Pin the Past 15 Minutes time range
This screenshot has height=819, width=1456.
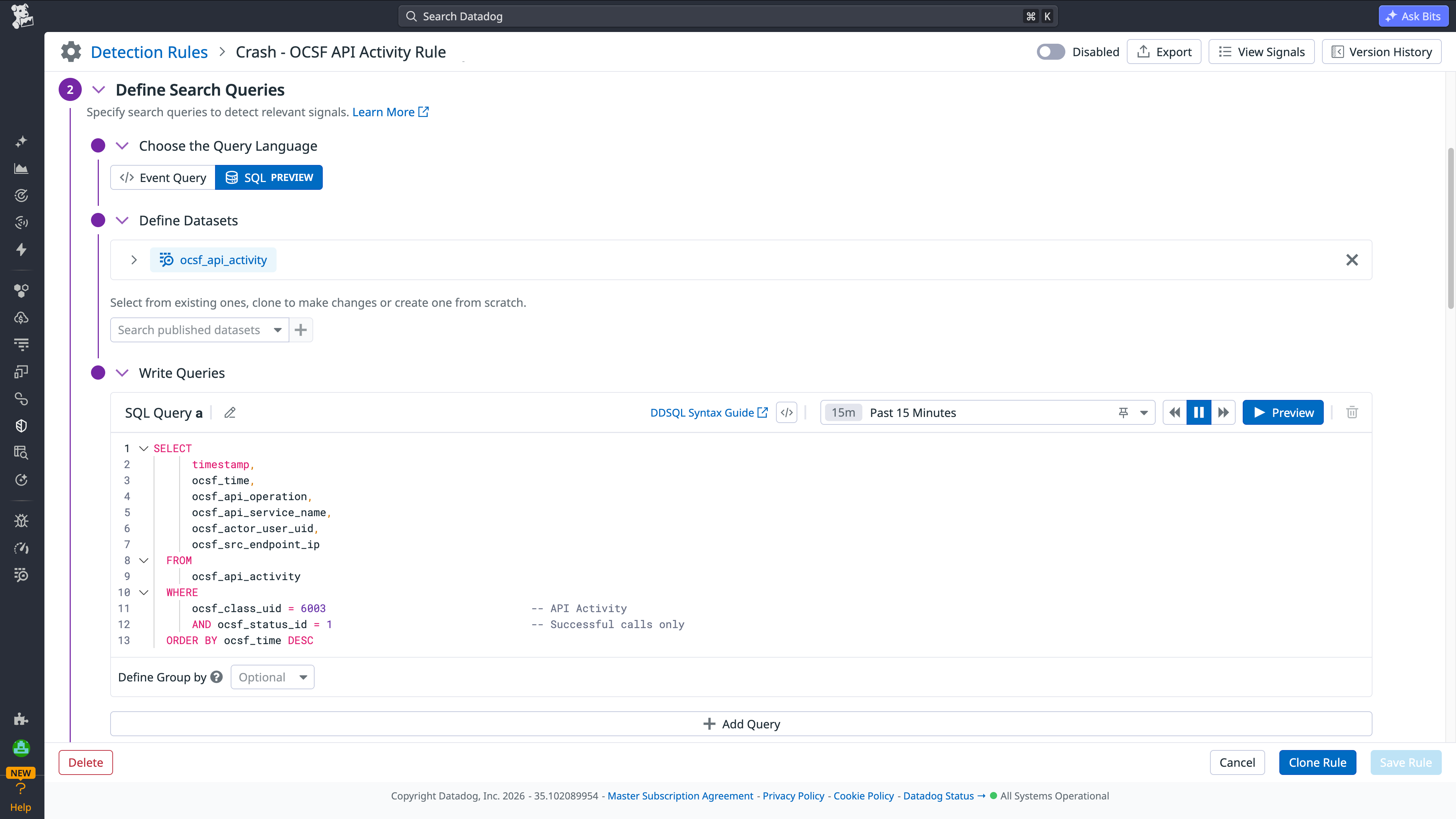tap(1123, 413)
